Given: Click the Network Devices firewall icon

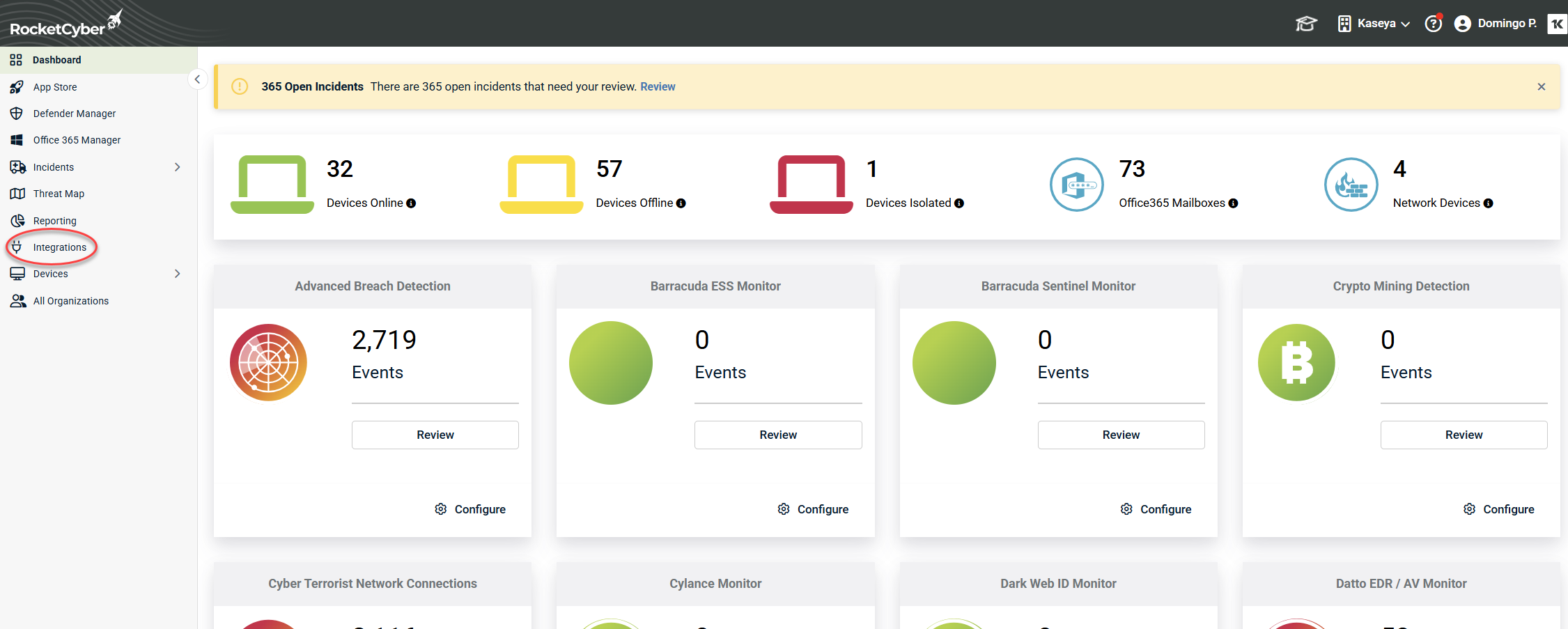Looking at the screenshot, I should pos(1351,185).
